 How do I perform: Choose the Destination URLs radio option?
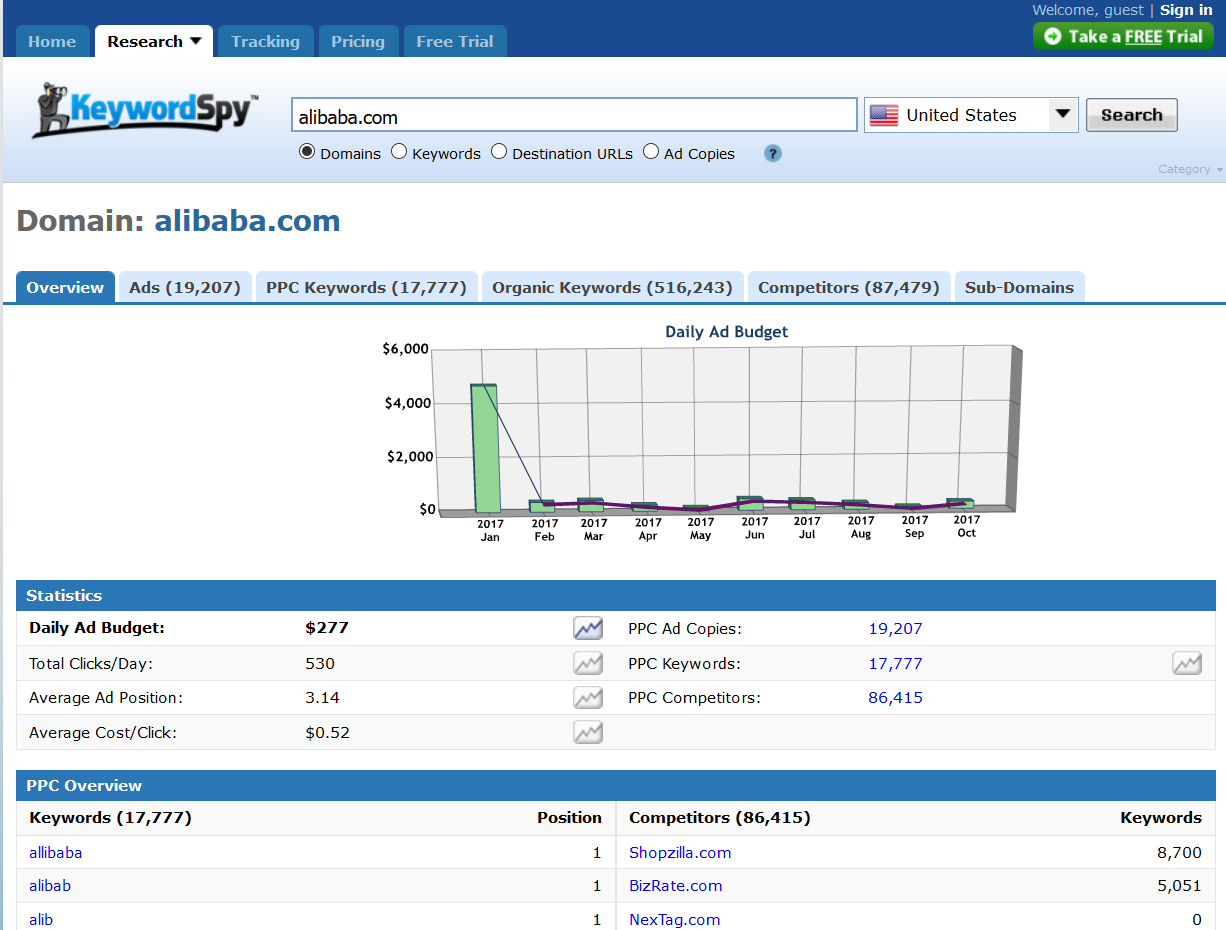[x=499, y=152]
